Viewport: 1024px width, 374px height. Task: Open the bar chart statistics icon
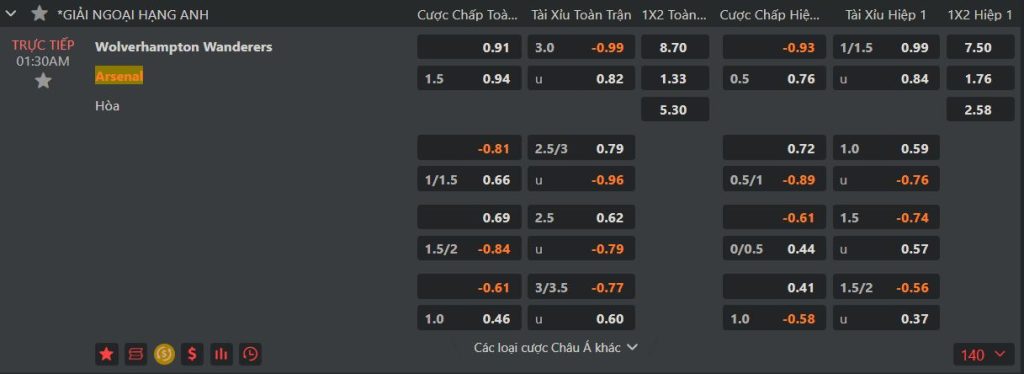[221, 354]
